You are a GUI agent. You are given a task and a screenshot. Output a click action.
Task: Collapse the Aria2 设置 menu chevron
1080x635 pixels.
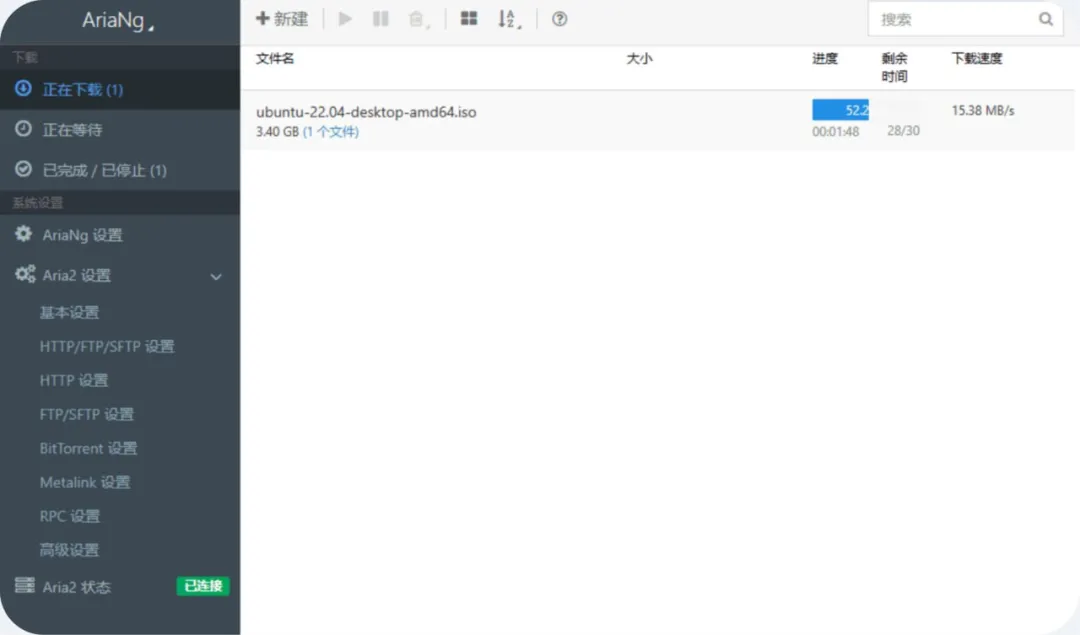point(216,277)
